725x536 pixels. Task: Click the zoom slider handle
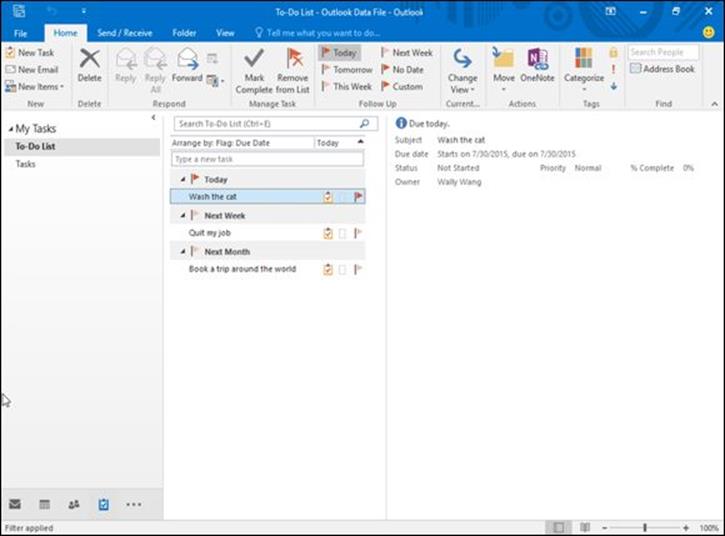click(645, 527)
